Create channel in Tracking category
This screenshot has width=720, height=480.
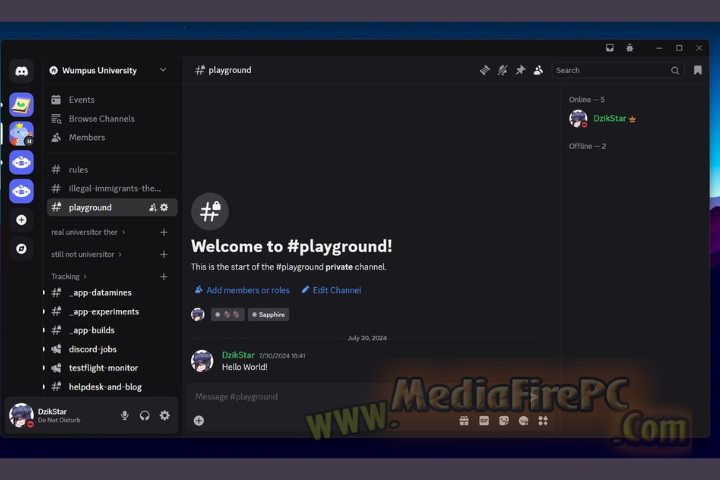coord(163,277)
